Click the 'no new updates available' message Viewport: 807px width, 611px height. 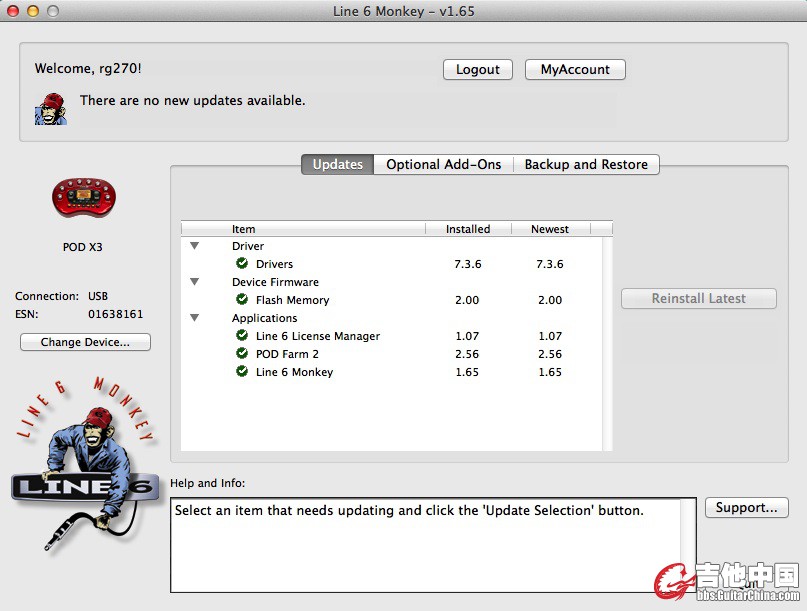(x=192, y=100)
